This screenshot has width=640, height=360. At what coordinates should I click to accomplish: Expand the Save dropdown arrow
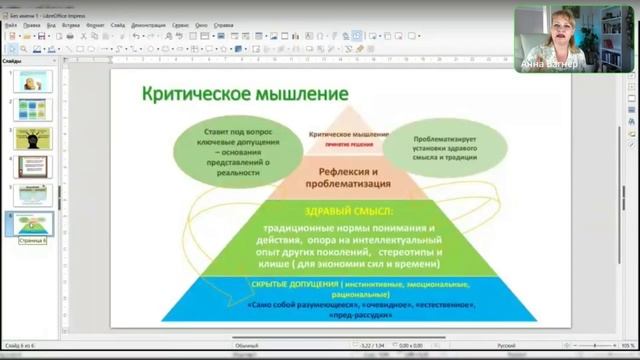49,36
